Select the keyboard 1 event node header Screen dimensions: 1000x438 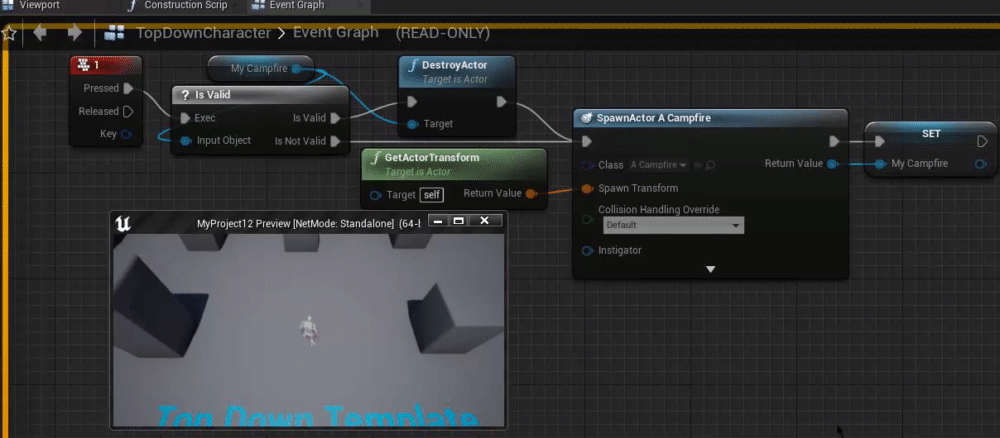pos(106,64)
